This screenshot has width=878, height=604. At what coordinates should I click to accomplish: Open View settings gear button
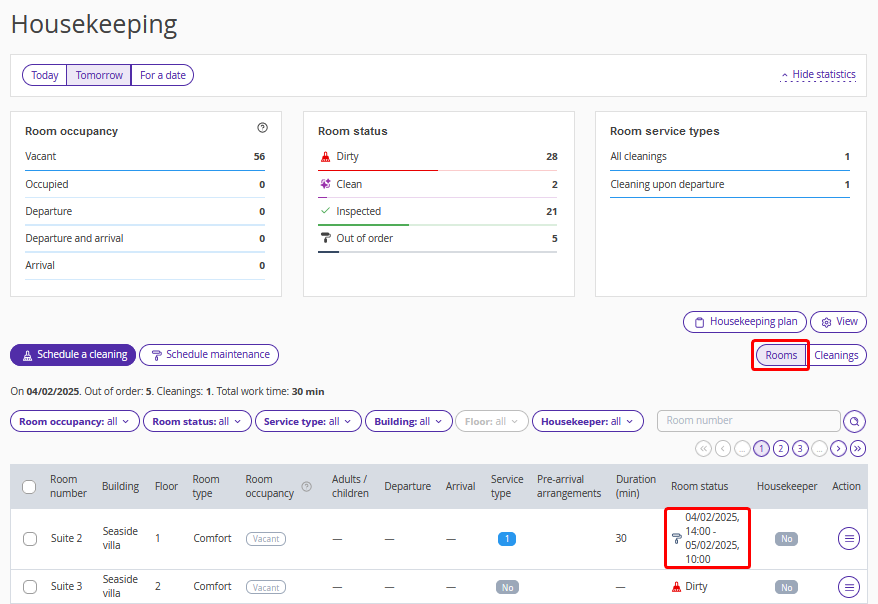pos(838,322)
